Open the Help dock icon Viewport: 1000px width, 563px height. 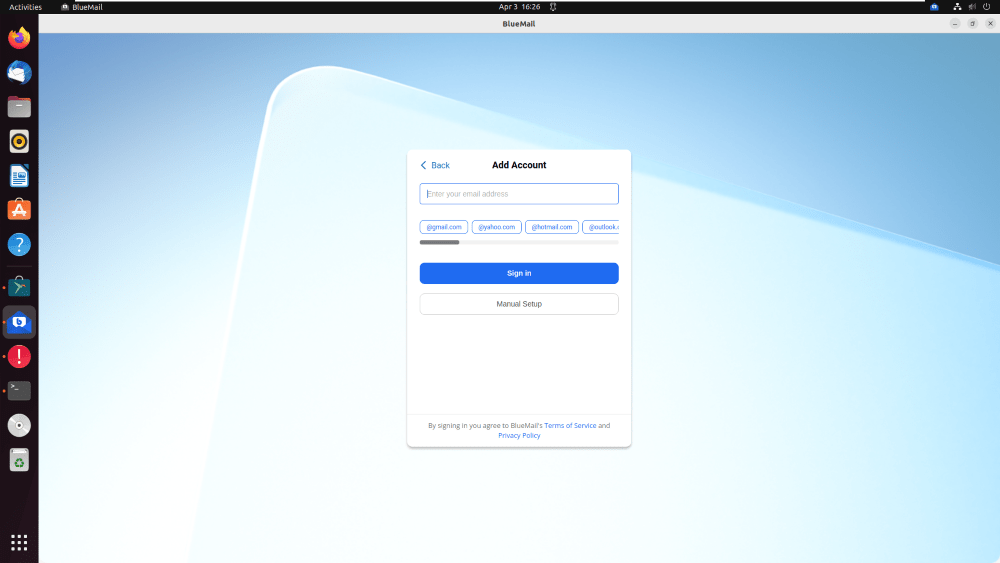coord(19,244)
